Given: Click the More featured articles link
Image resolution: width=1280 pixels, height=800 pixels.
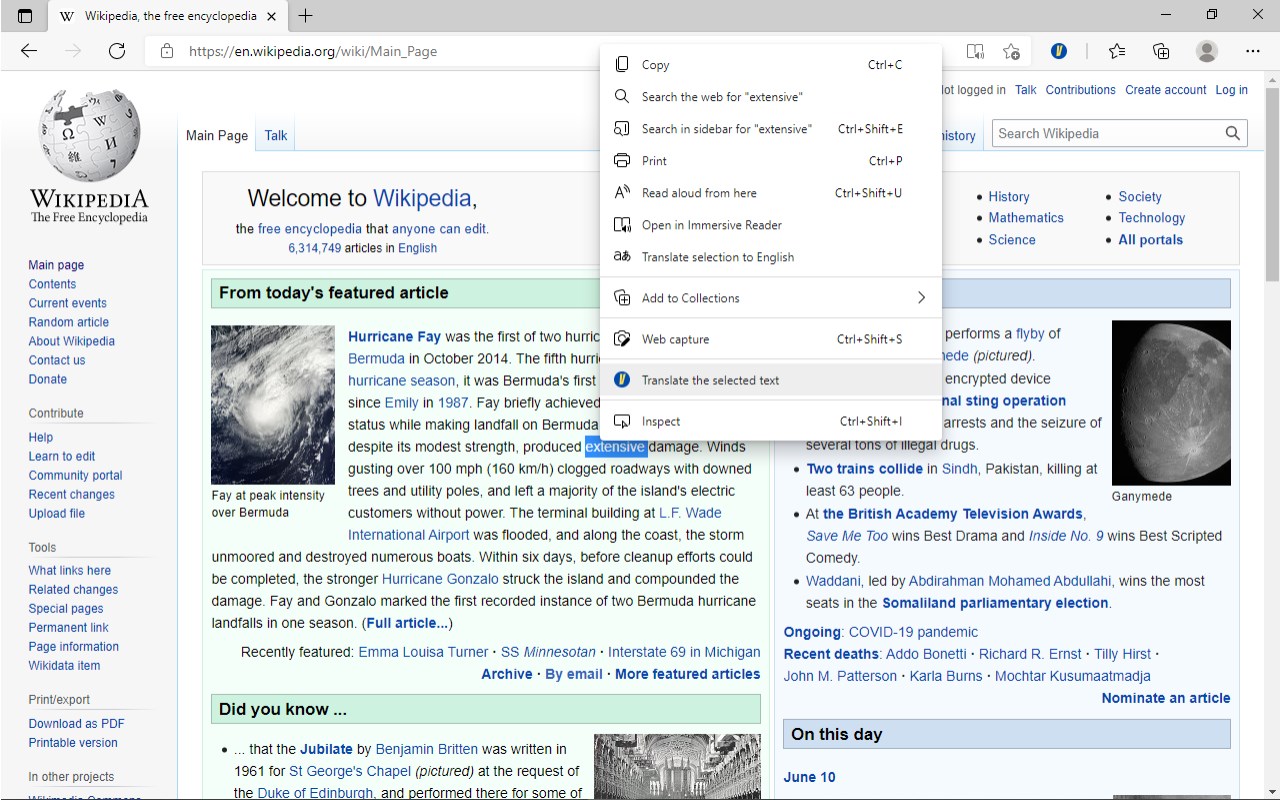Looking at the screenshot, I should point(688,674).
